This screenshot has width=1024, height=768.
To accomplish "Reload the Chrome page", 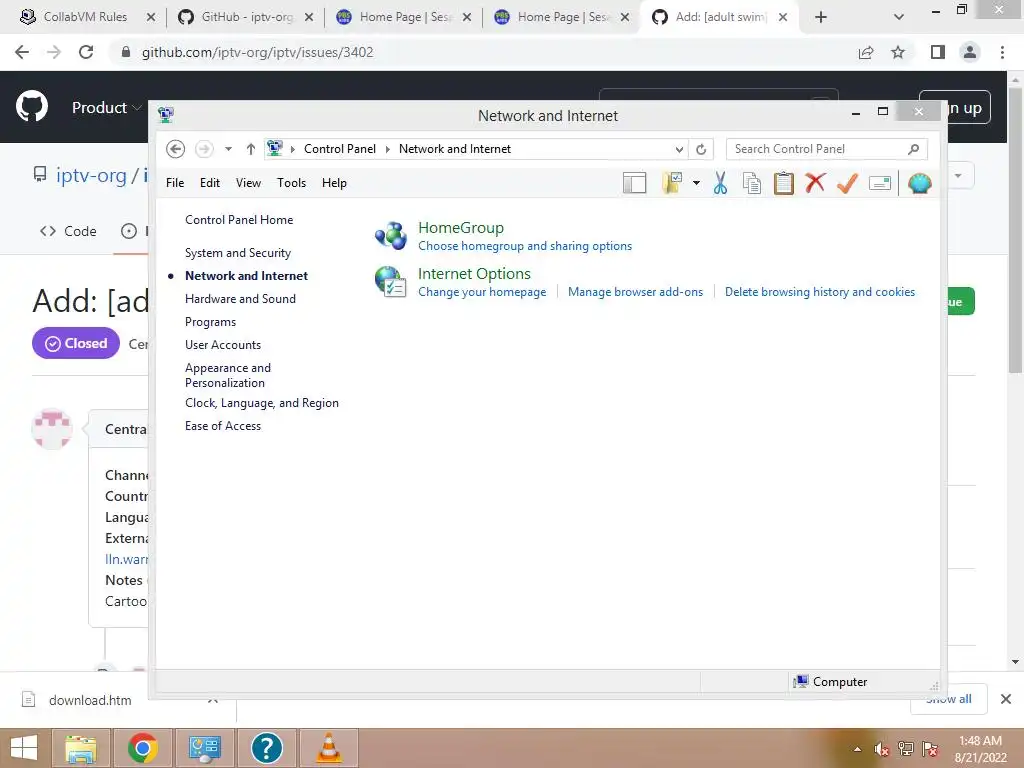I will (x=86, y=52).
